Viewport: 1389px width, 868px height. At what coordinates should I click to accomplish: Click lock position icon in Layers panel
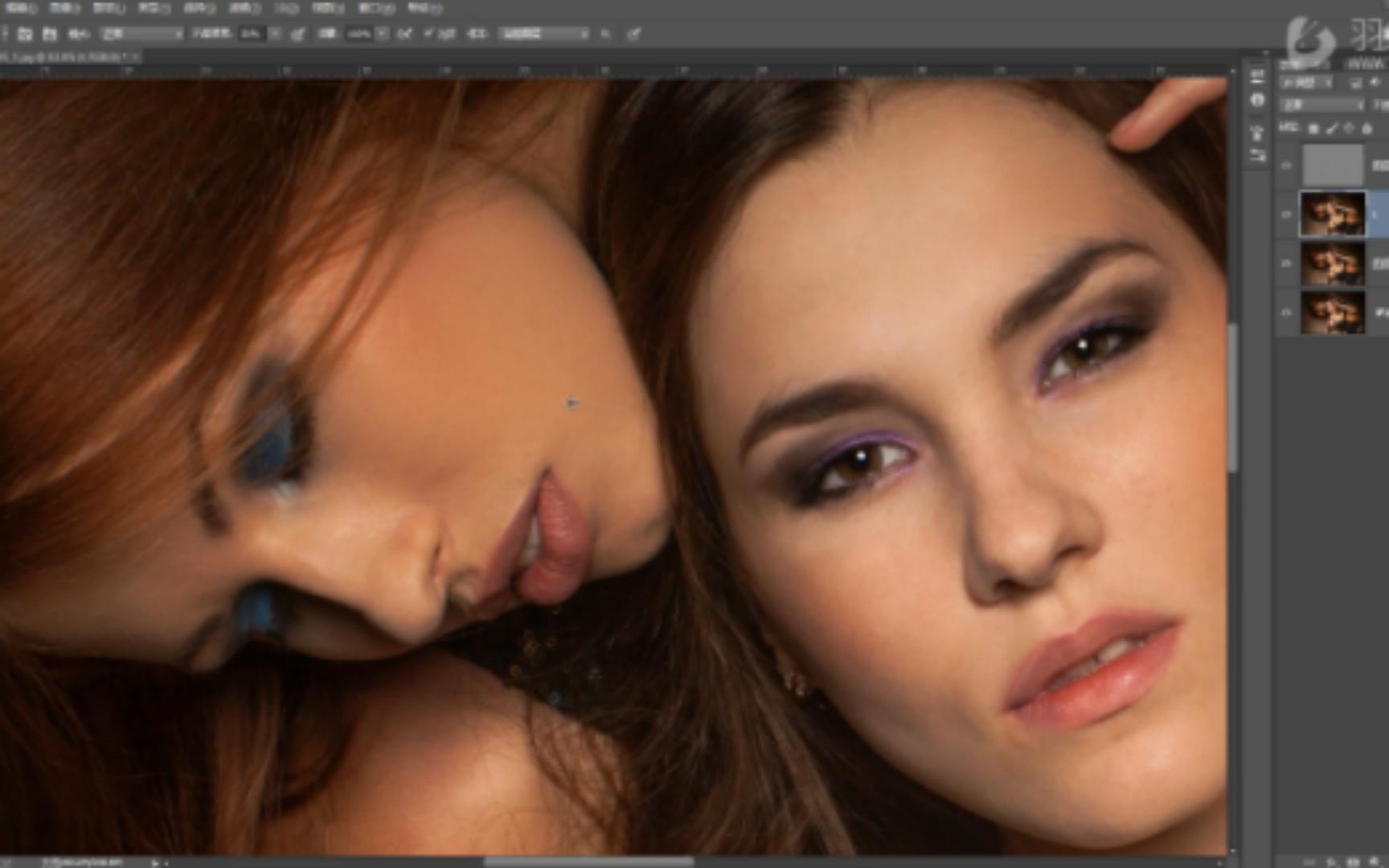point(1349,128)
